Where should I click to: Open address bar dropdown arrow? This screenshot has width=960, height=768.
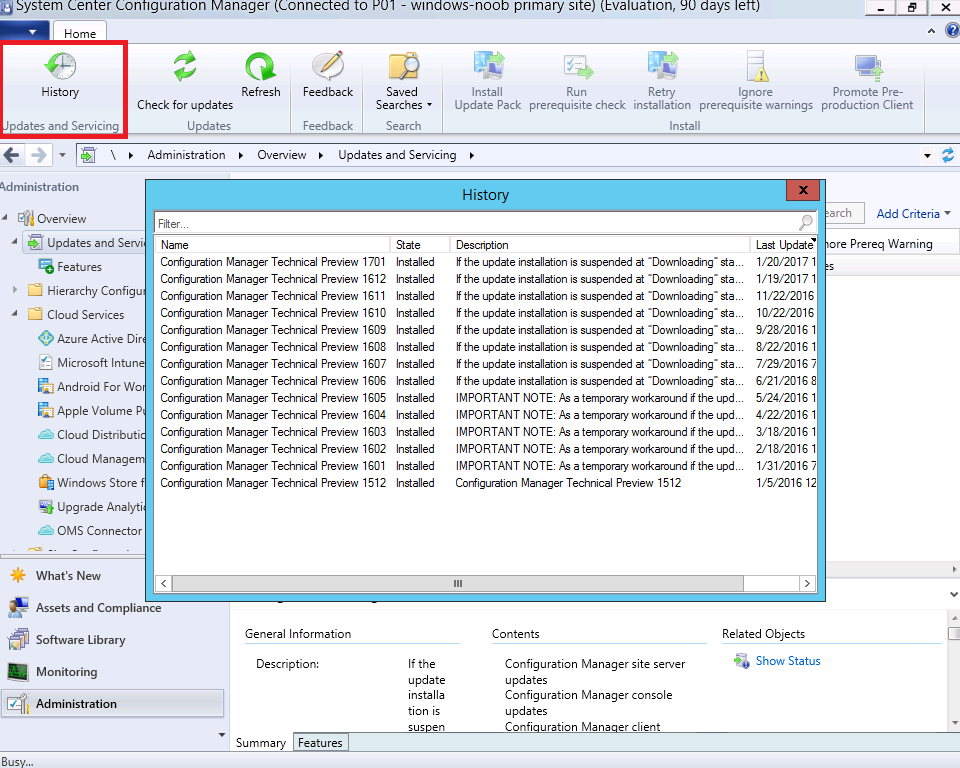tap(928, 156)
